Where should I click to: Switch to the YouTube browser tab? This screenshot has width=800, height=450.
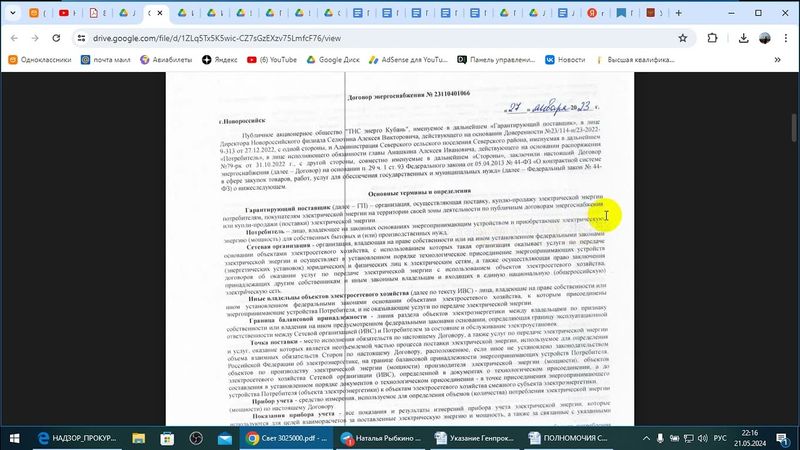(x=67, y=13)
